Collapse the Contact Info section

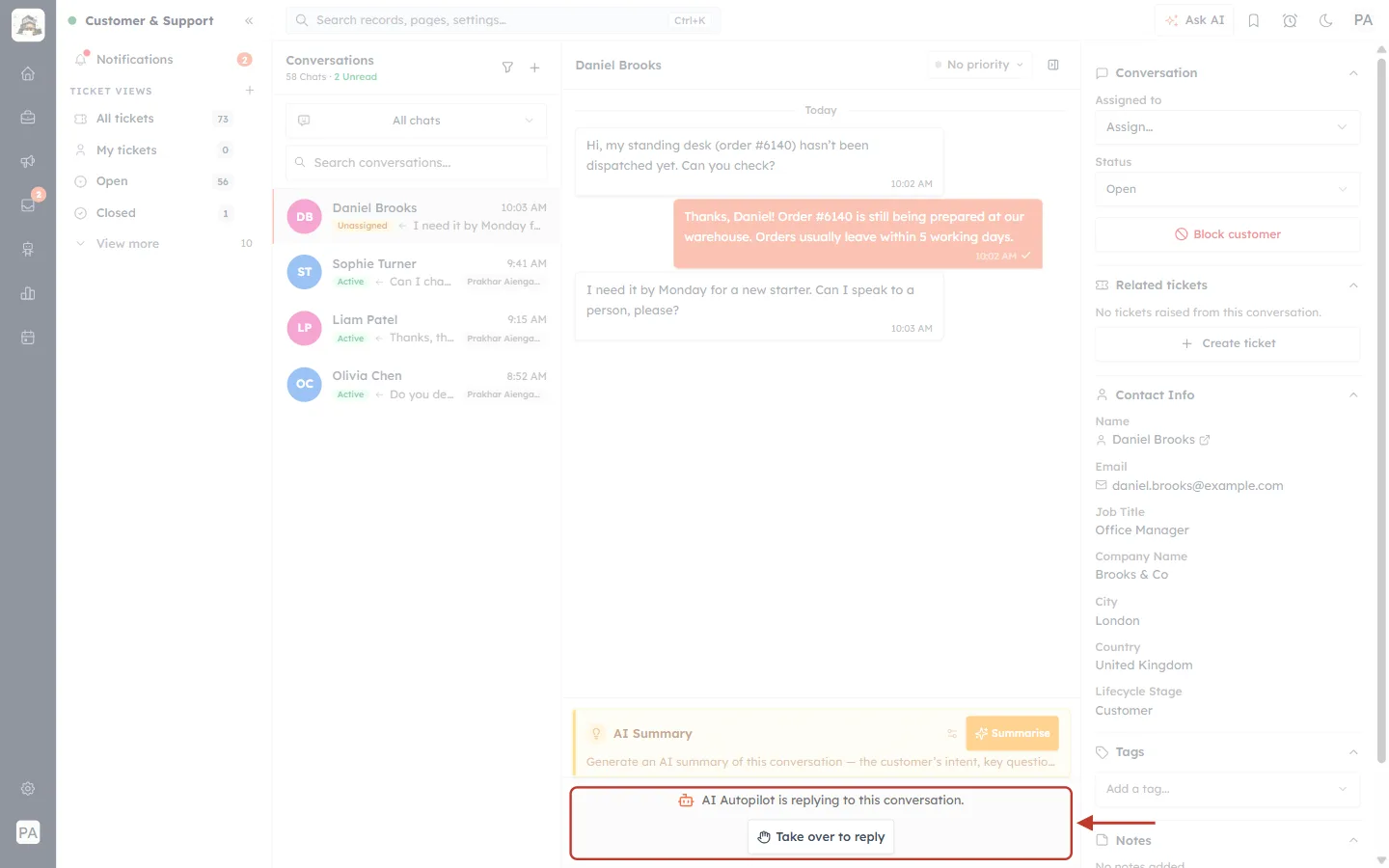pyautogui.click(x=1353, y=395)
